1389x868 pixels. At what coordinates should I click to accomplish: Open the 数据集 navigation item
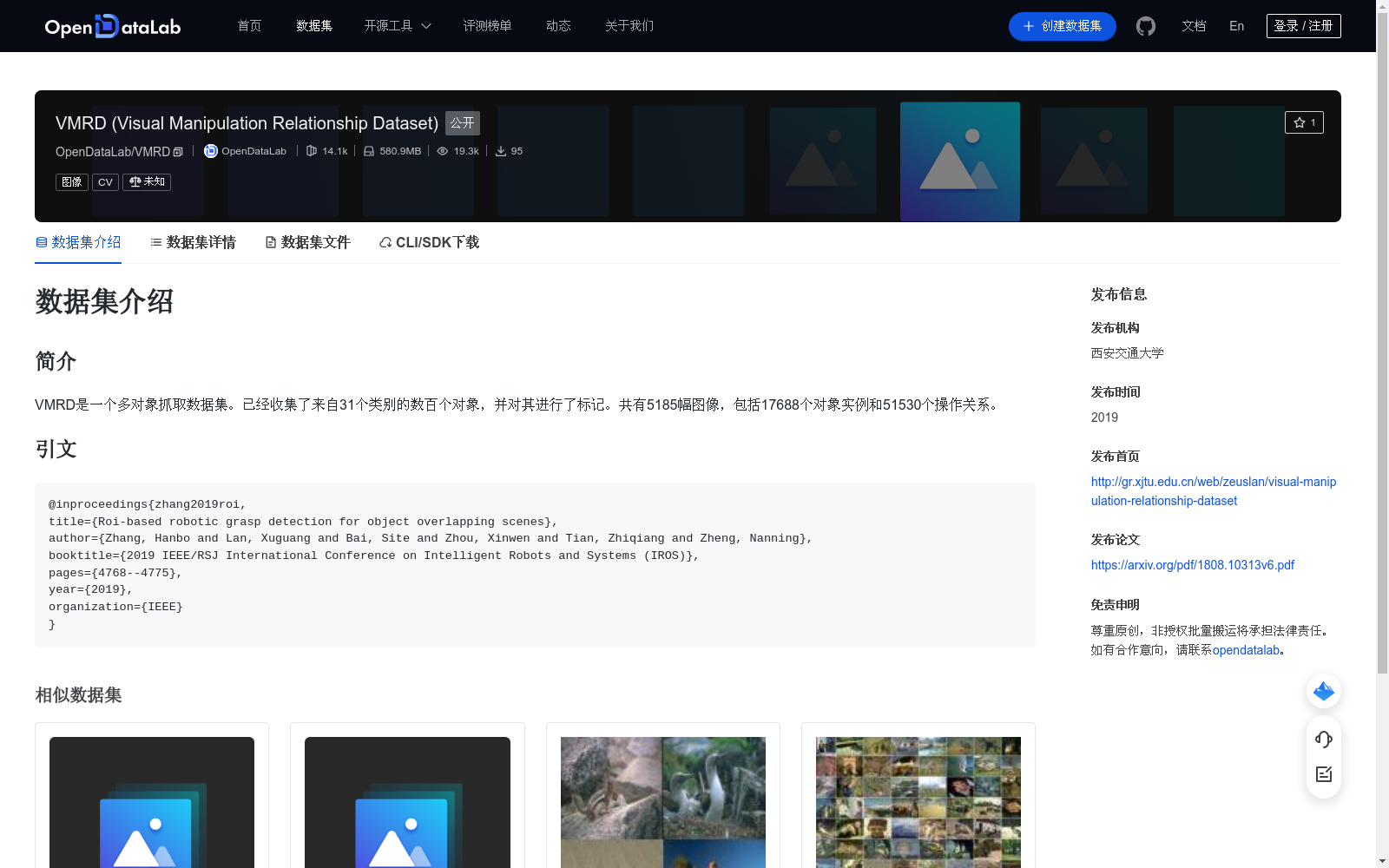314,26
